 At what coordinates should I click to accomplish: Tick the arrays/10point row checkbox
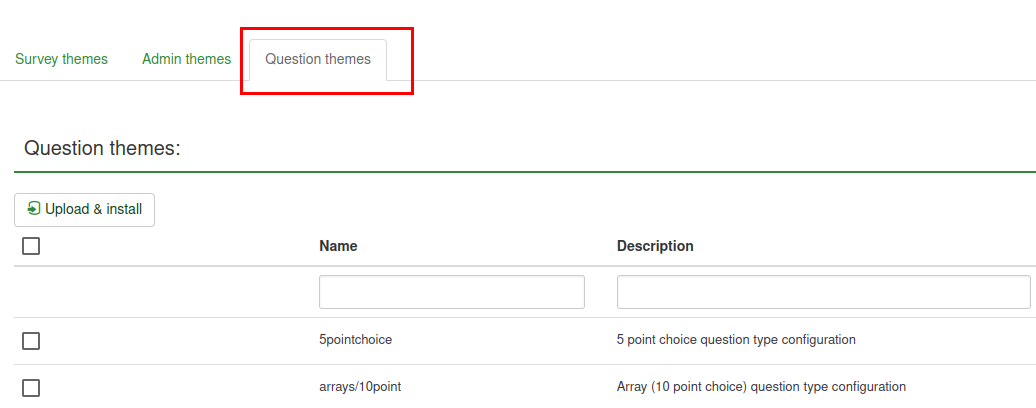(31, 388)
